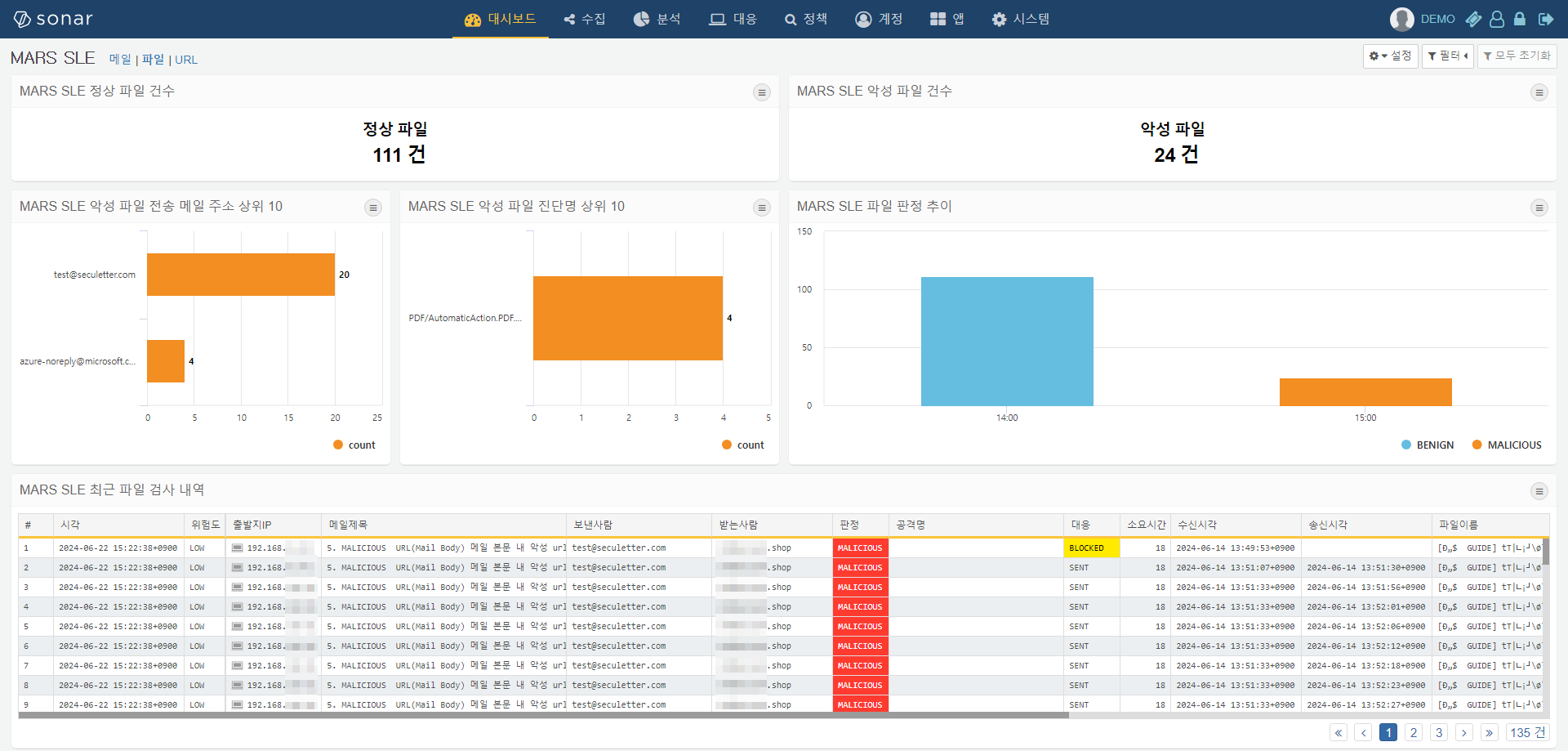Viewport: 1568px width, 751px height.
Task: Toggle count legend in diagnosis chart
Action: (743, 445)
